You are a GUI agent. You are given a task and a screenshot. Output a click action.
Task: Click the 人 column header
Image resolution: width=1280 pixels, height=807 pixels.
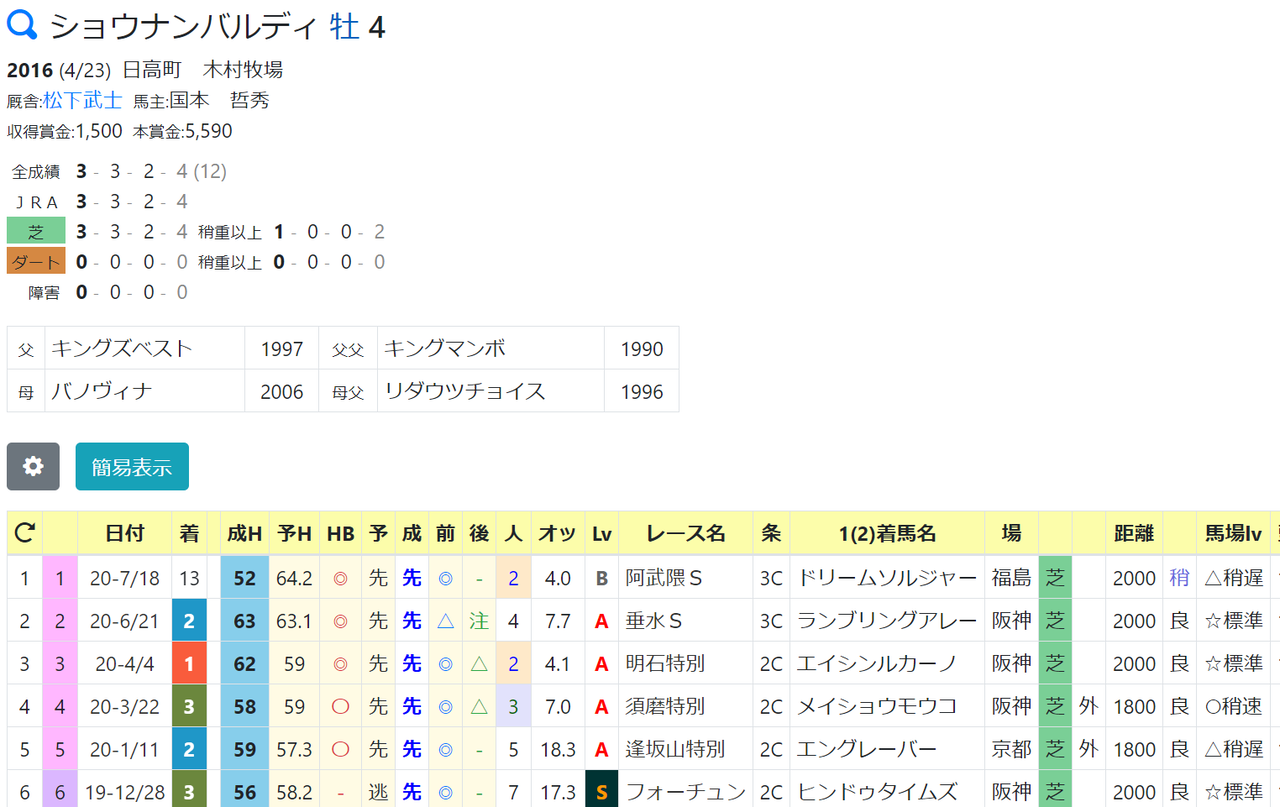[513, 534]
